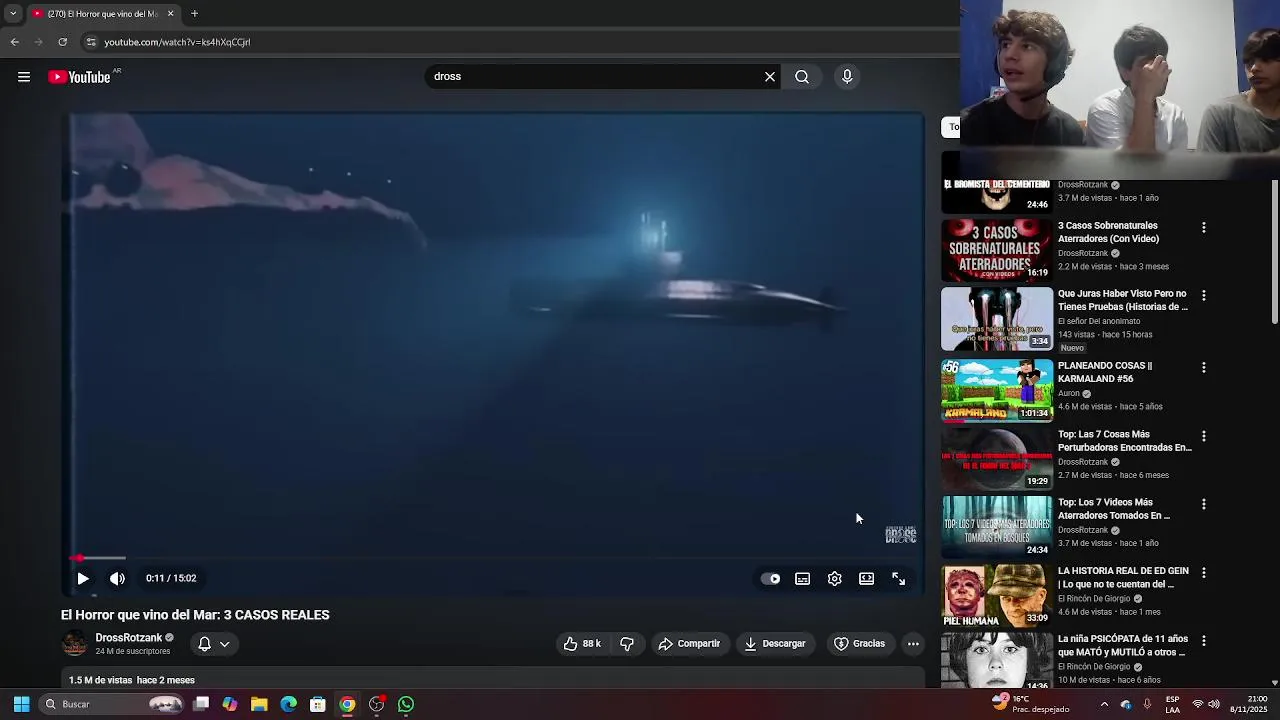This screenshot has width=1280, height=720.
Task: Open Microsoft Store from the taskbar
Action: click(318, 704)
